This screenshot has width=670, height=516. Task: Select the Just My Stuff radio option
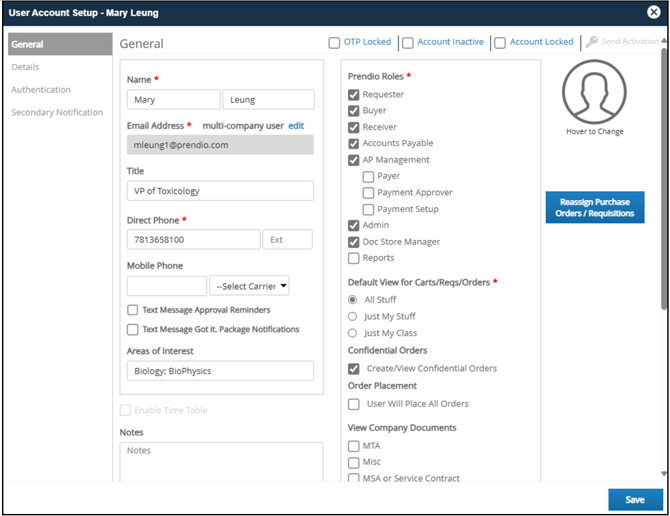(353, 317)
